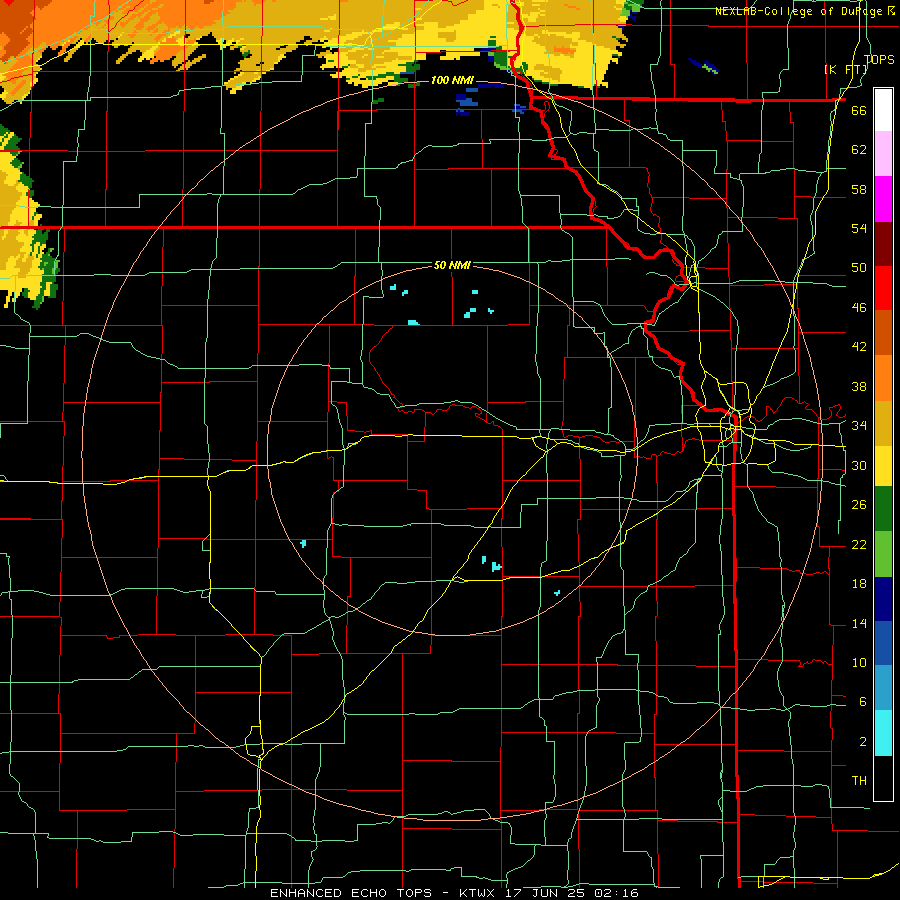Select the "34" legend value
The image size is (900, 900).
tap(859, 426)
